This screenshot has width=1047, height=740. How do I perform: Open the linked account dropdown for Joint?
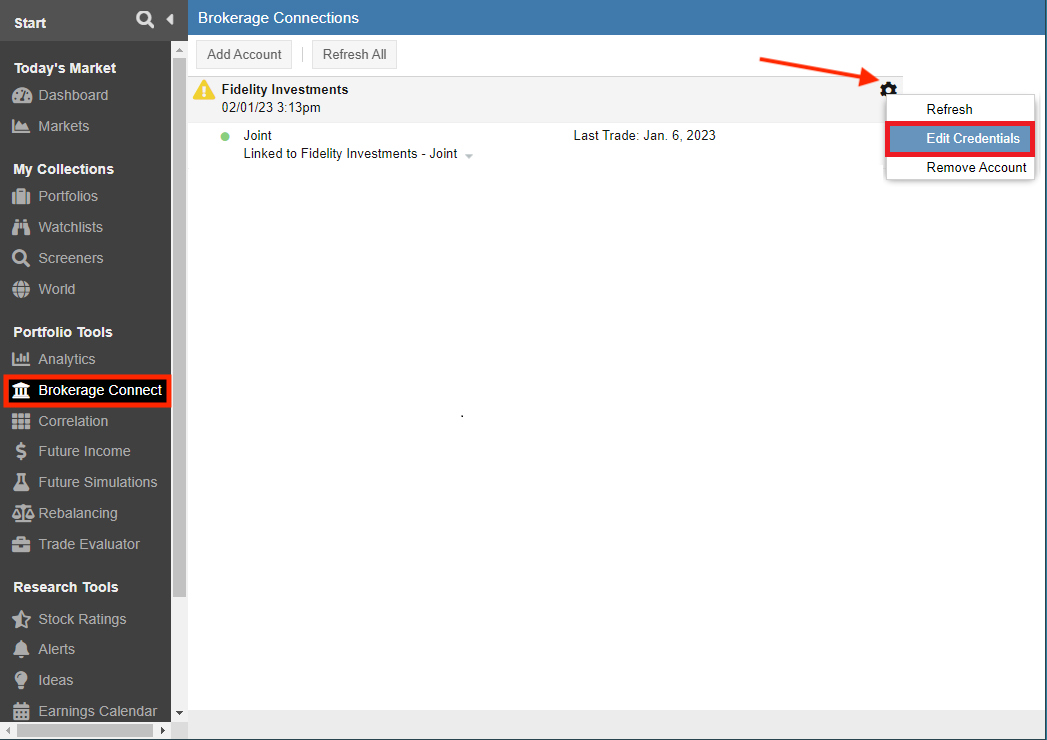point(469,156)
